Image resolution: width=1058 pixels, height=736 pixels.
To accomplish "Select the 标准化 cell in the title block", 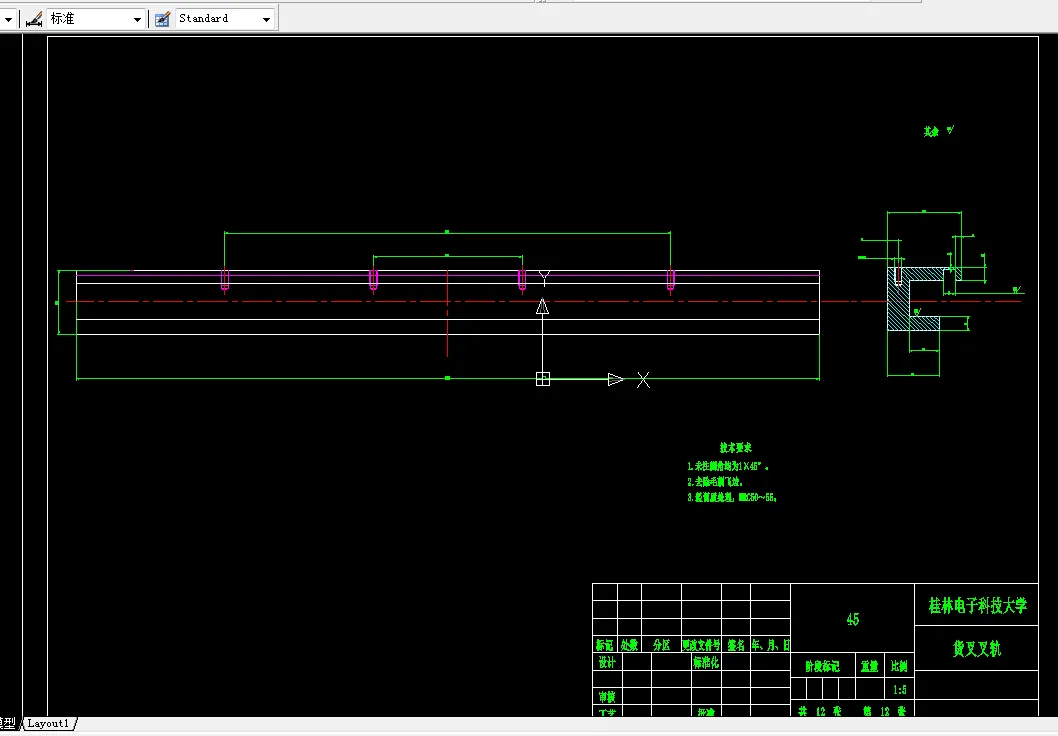I will pos(706,662).
